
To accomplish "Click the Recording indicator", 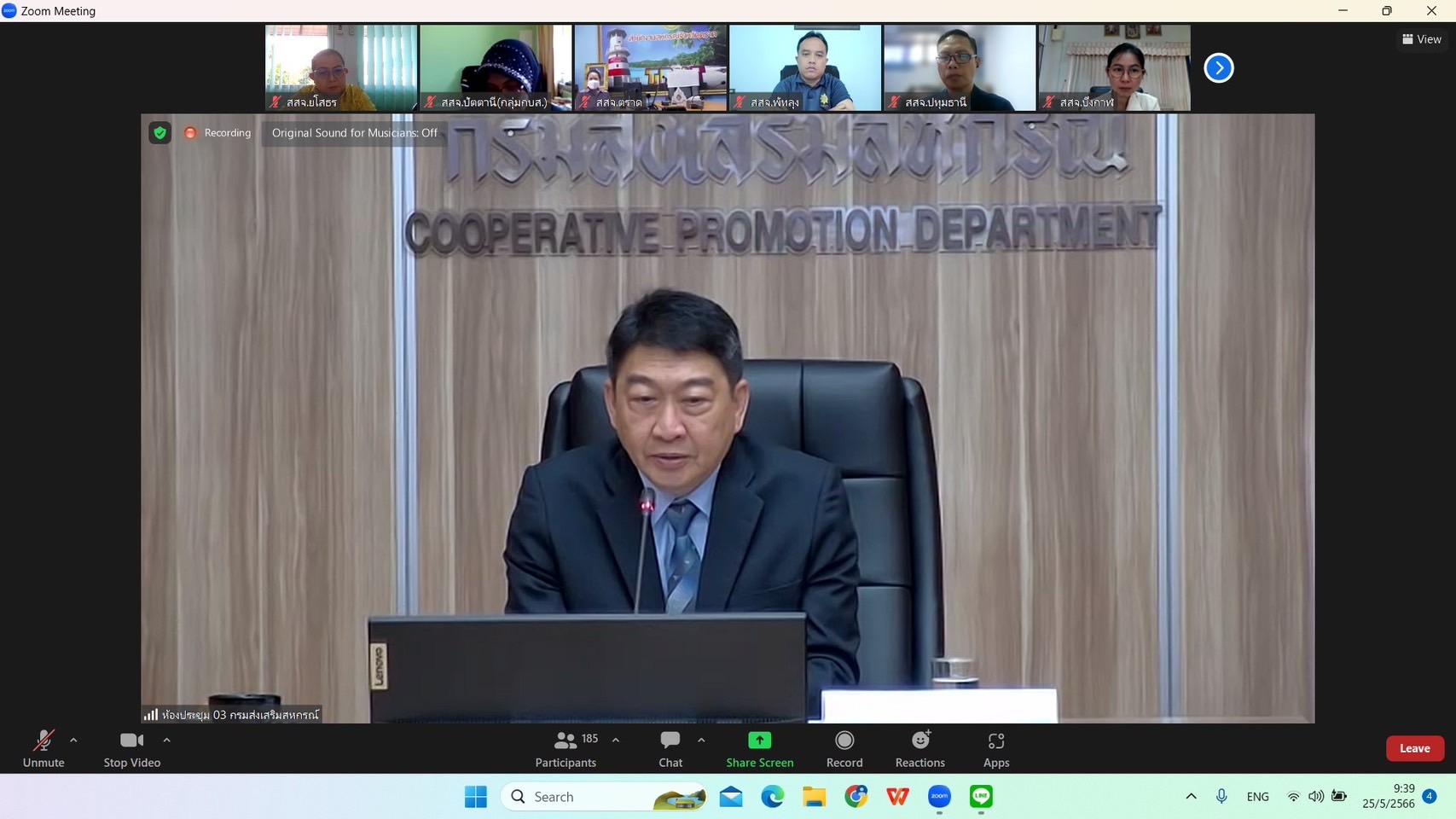I will pyautogui.click(x=218, y=133).
